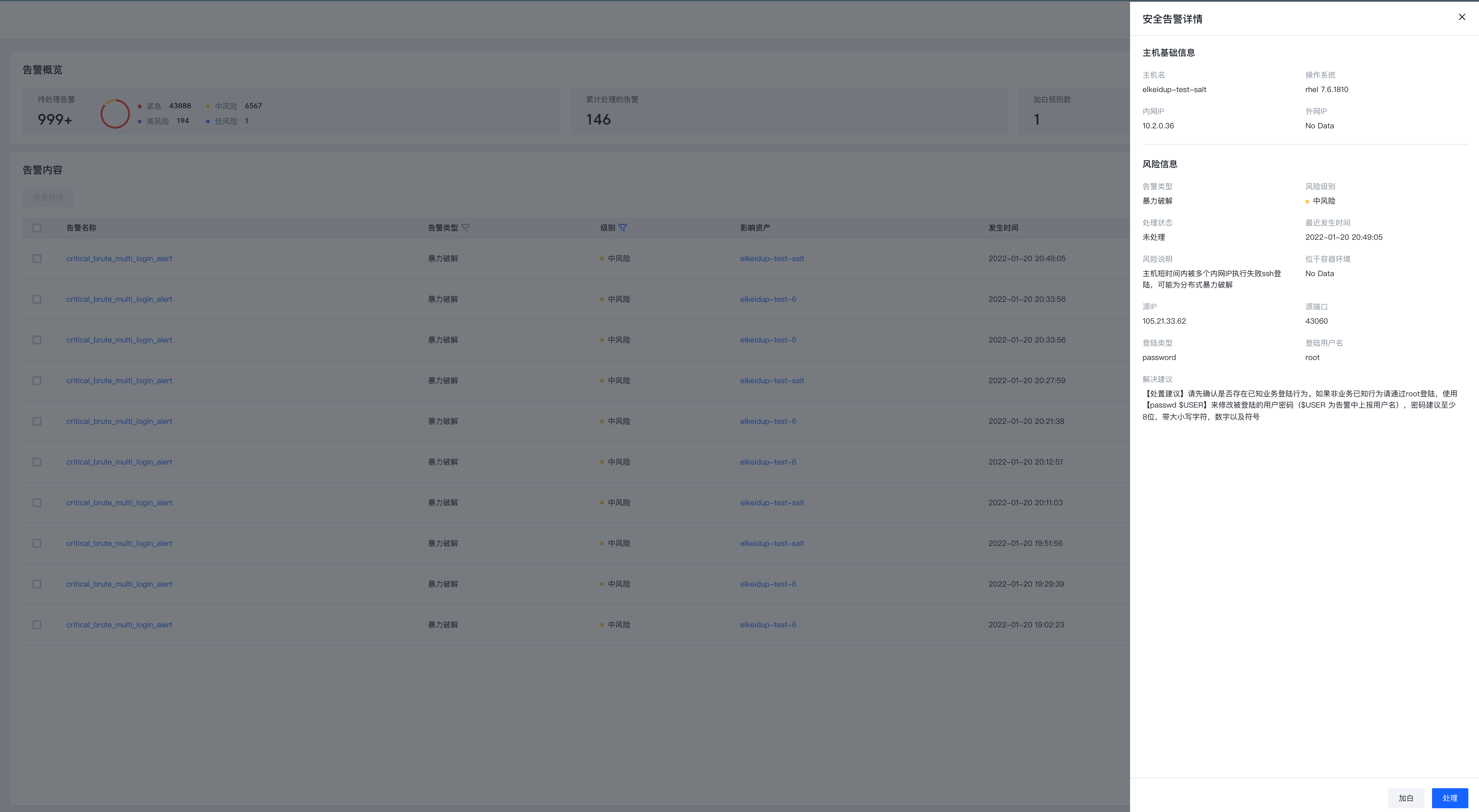This screenshot has height=812, width=1479.
Task: Click the 处理 button in the drawer
Action: click(x=1449, y=798)
